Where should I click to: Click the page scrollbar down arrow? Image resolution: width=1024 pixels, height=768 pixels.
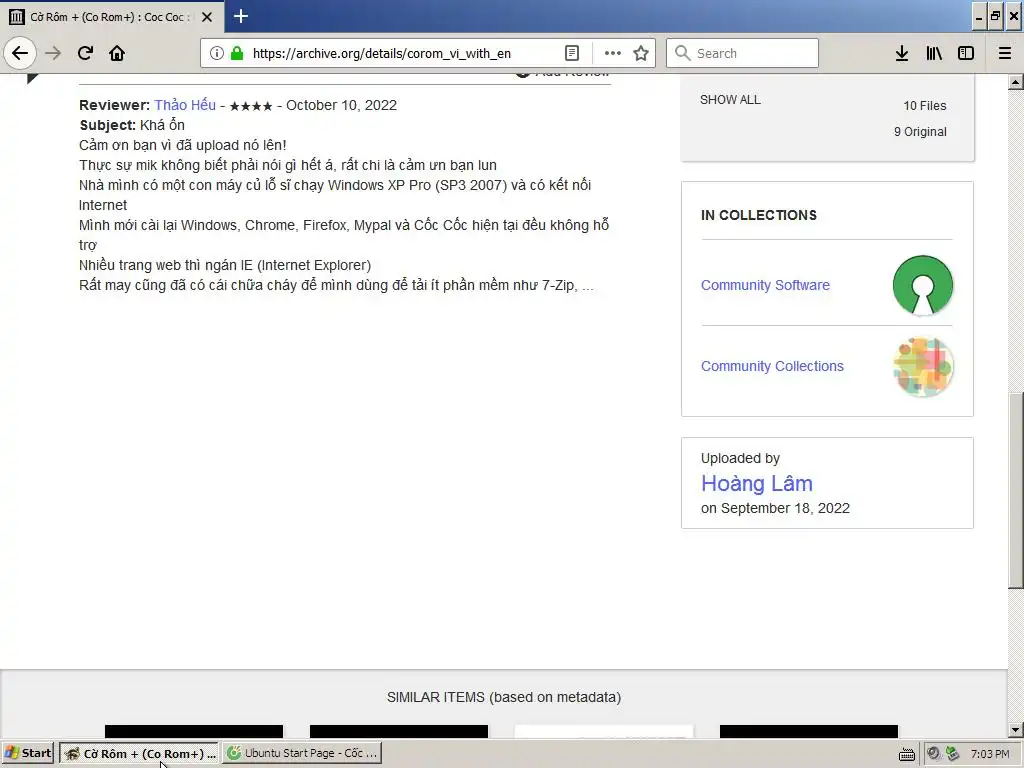(1016, 729)
